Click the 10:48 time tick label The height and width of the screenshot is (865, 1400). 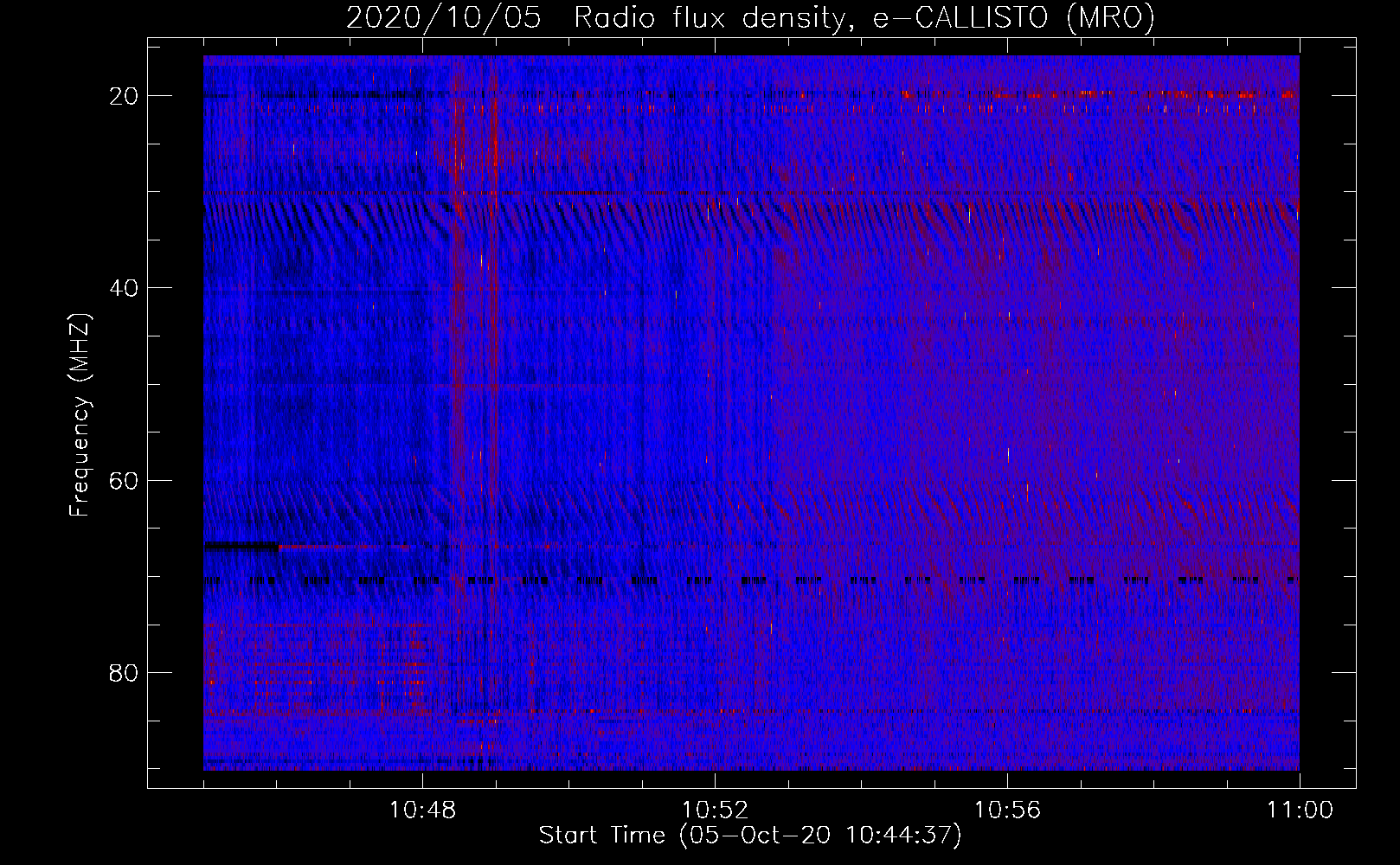click(423, 811)
